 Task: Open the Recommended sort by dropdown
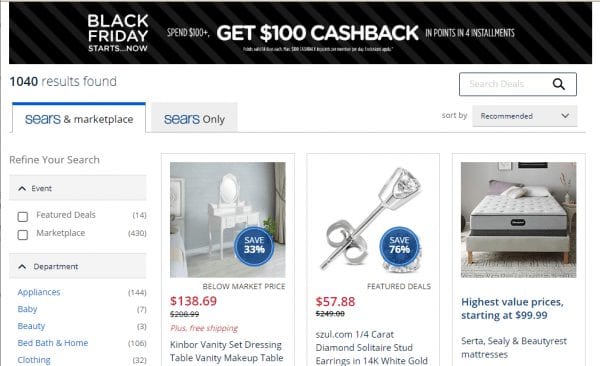click(x=524, y=116)
